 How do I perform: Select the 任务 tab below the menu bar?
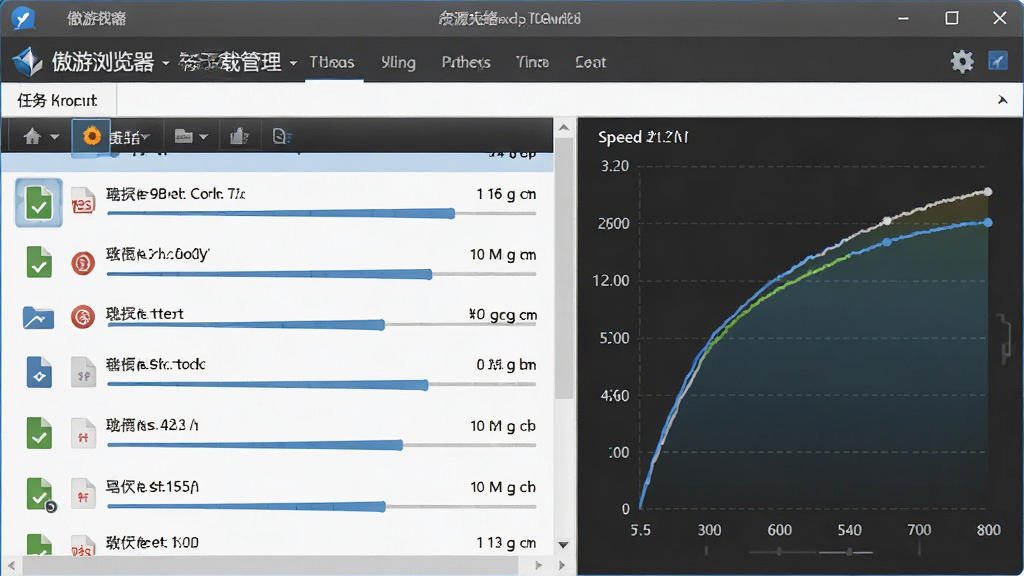[x=57, y=101]
